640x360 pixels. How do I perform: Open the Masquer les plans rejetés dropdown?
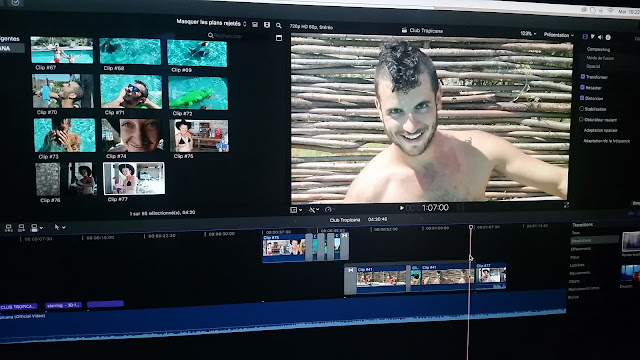(211, 23)
